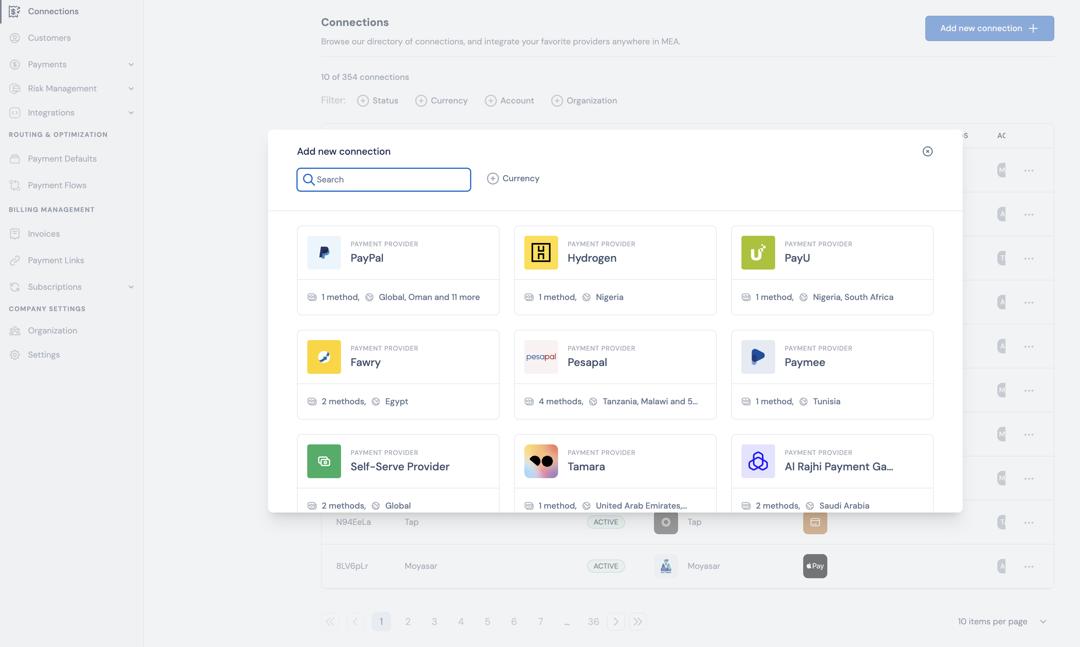Go to page 3 in pagination
Image resolution: width=1080 pixels, height=647 pixels.
pos(434,622)
